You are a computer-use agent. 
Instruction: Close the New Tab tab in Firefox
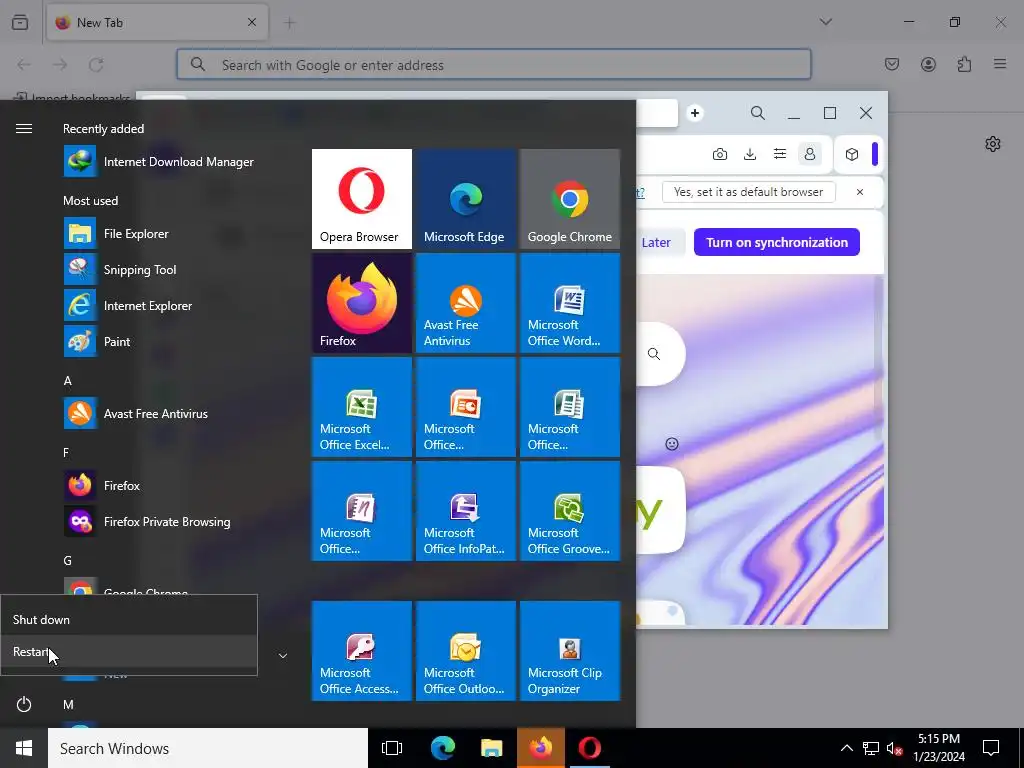(x=252, y=22)
